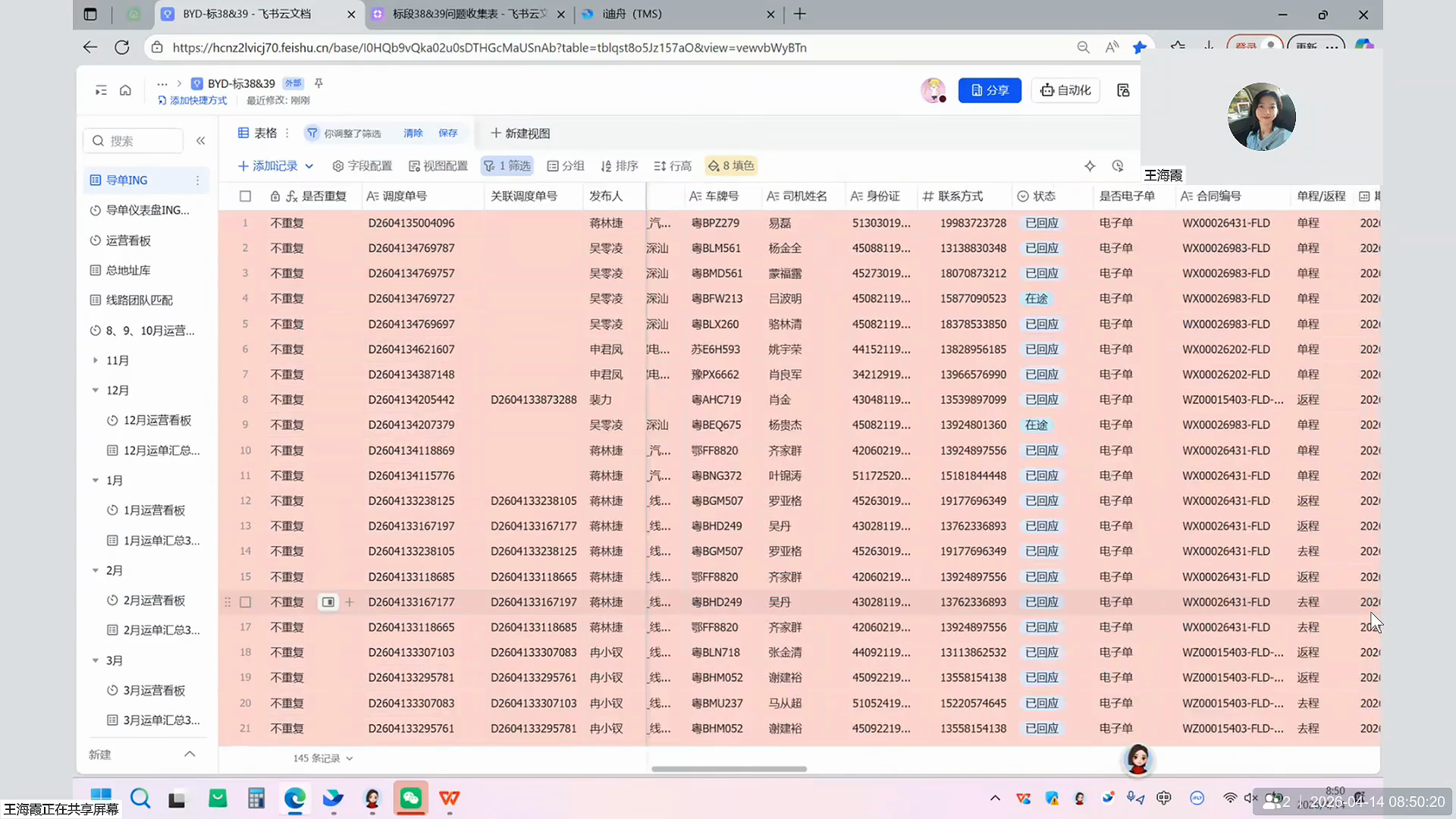
Task: Open 字段配置 field configuration
Action: (362, 165)
